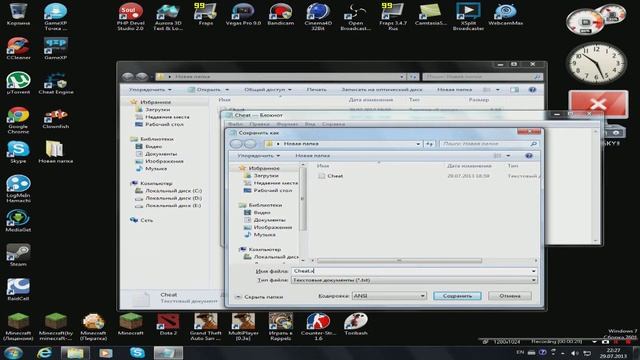The height and width of the screenshot is (360, 640).
Task: Open the Google Chrome desktop shortcut
Action: (x=18, y=120)
